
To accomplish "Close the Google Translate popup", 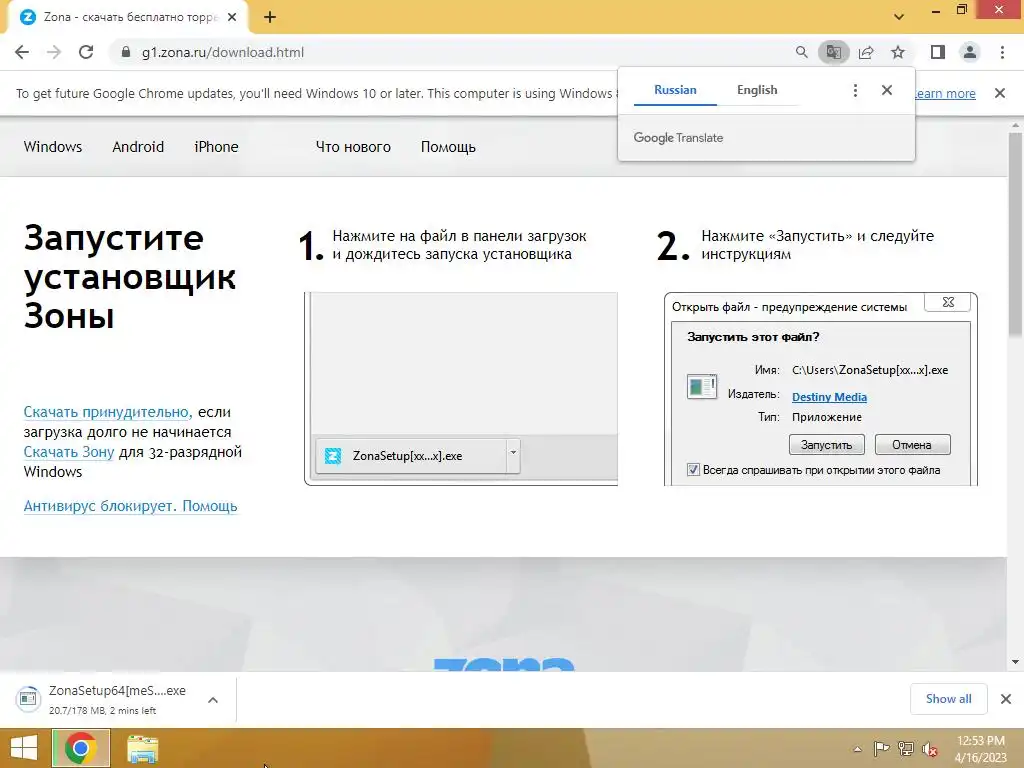I will point(887,90).
